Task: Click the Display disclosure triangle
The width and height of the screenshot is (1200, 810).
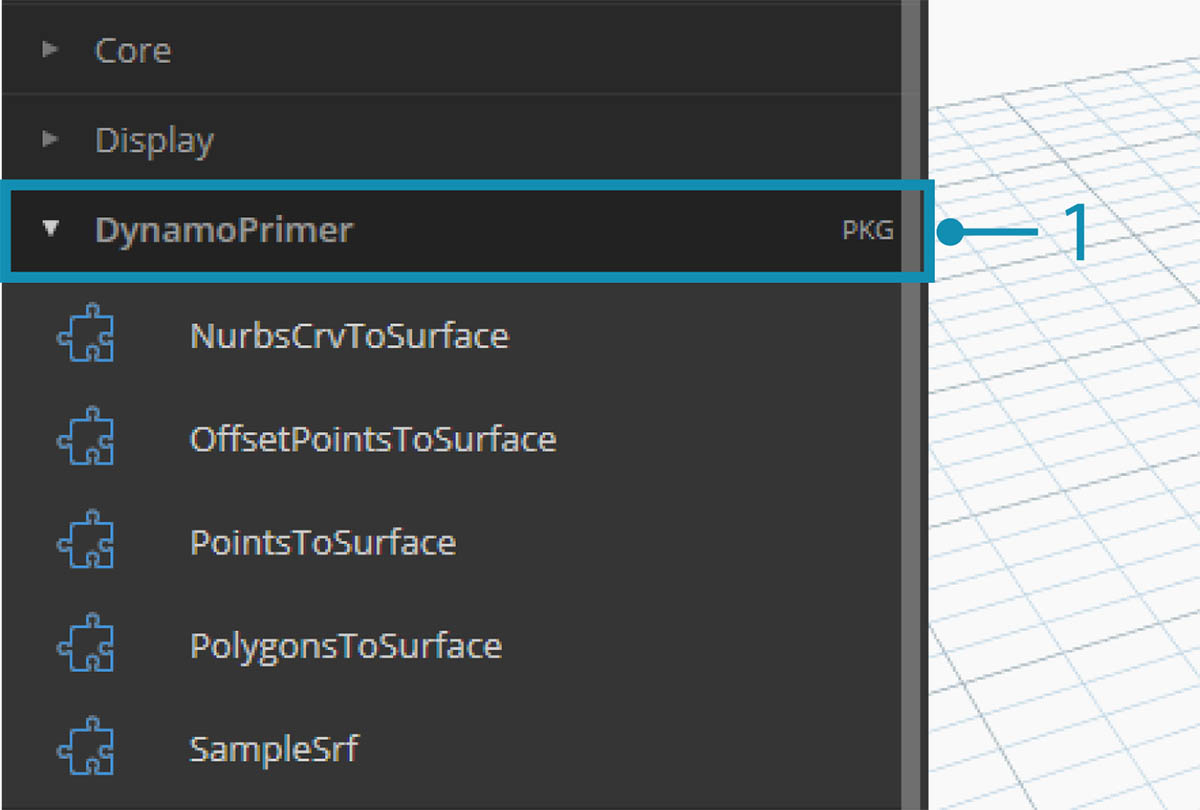Action: [48, 140]
